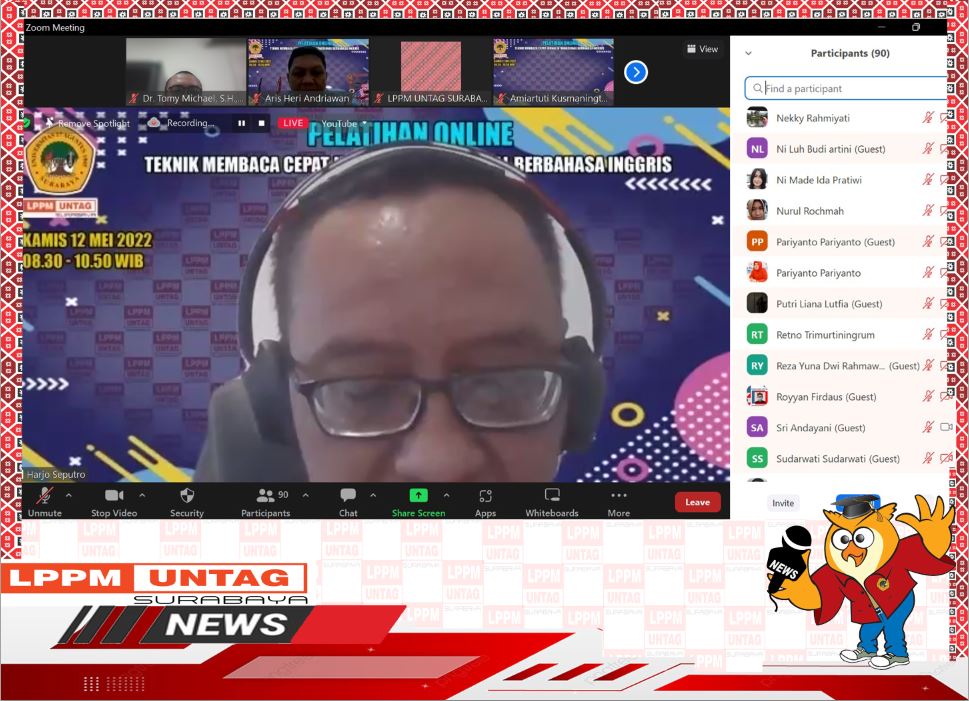The image size is (969, 701).
Task: Open the Security shield menu
Action: tap(187, 502)
